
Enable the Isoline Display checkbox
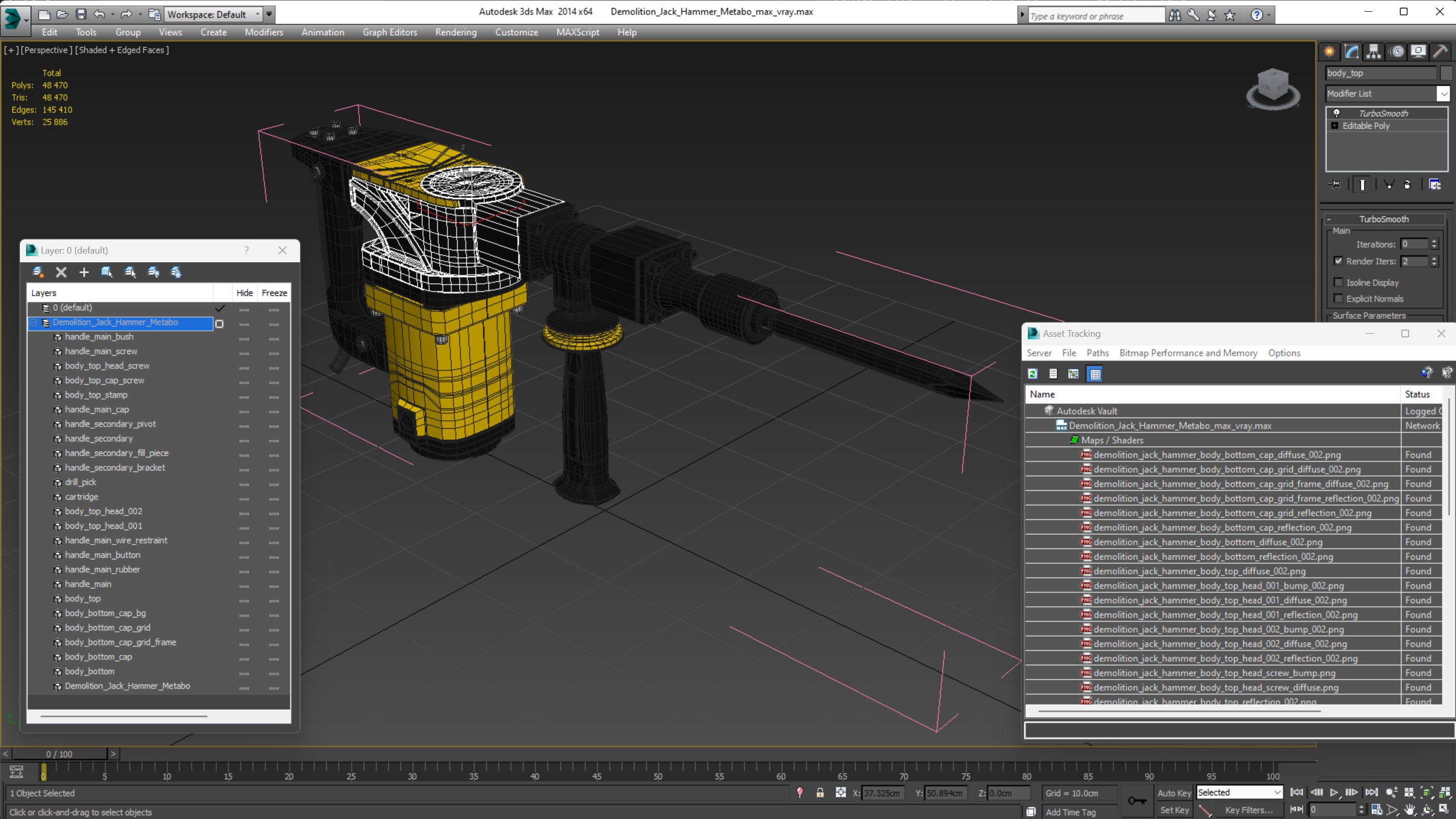click(x=1338, y=282)
